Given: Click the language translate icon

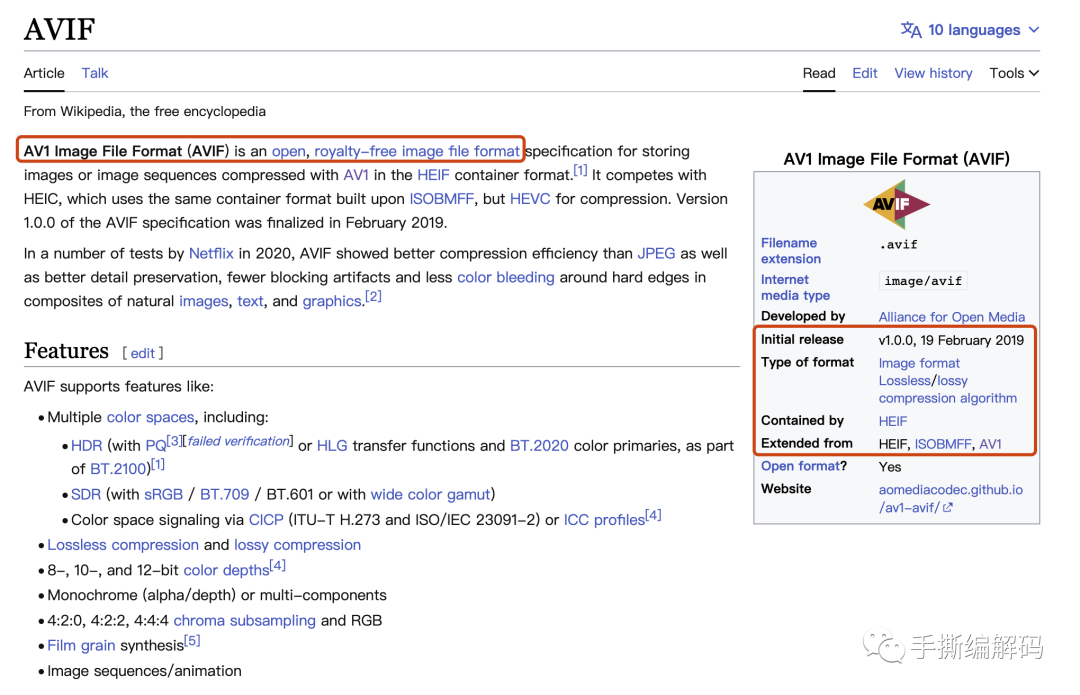Looking at the screenshot, I should click(910, 30).
